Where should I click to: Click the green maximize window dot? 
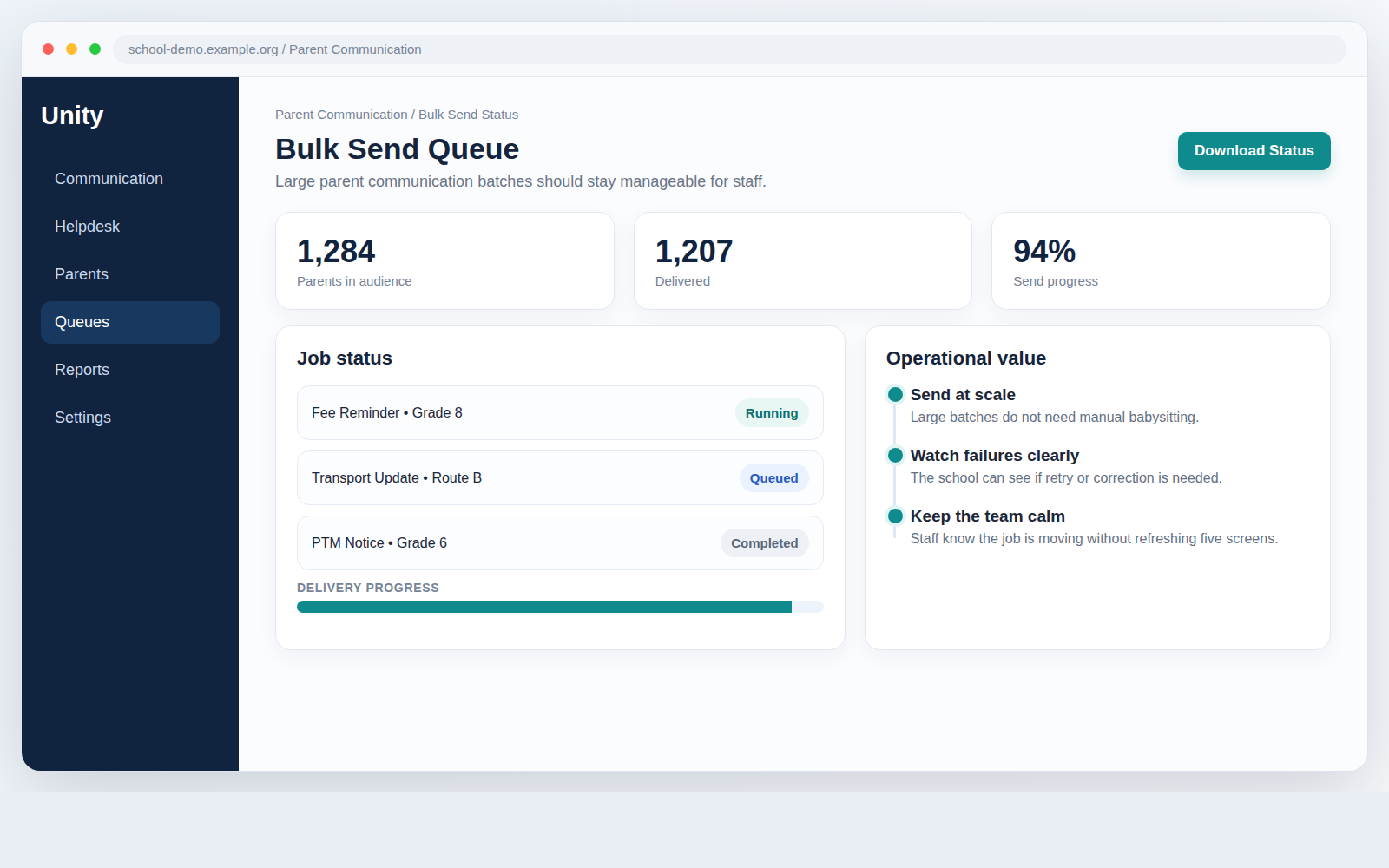95,49
